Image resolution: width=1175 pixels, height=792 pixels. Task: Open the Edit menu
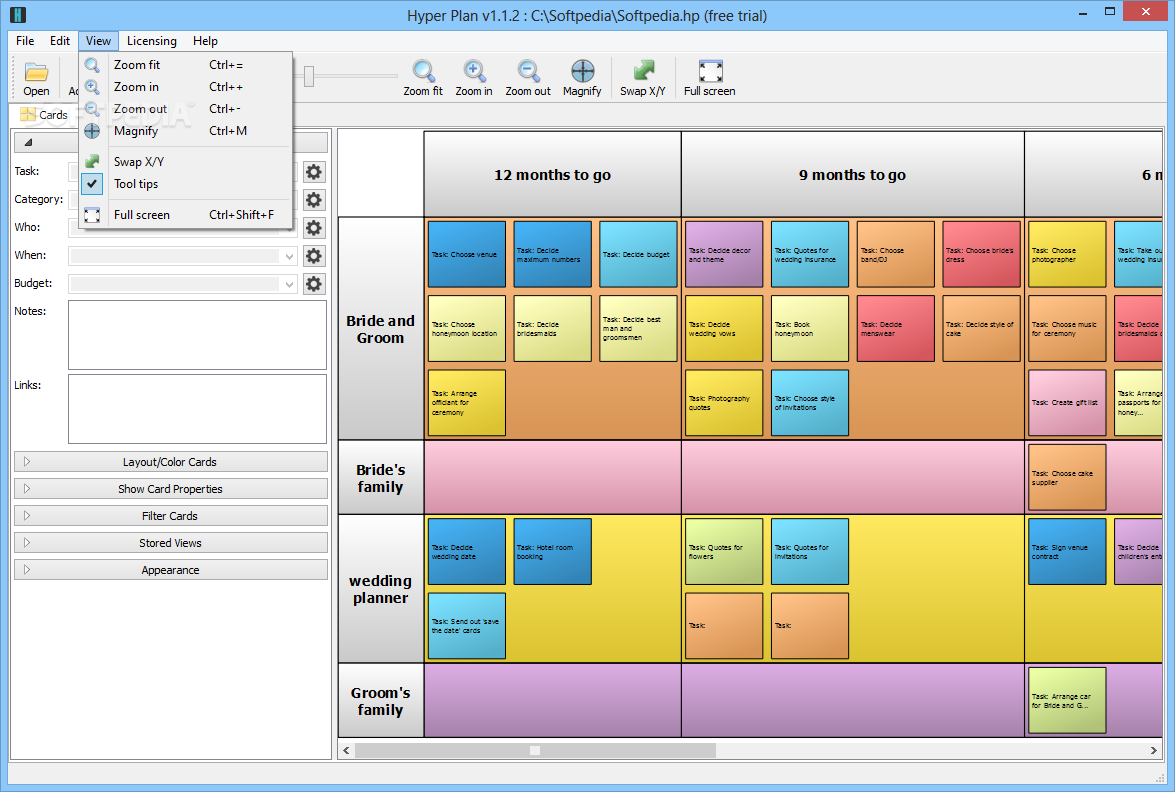pyautogui.click(x=60, y=41)
